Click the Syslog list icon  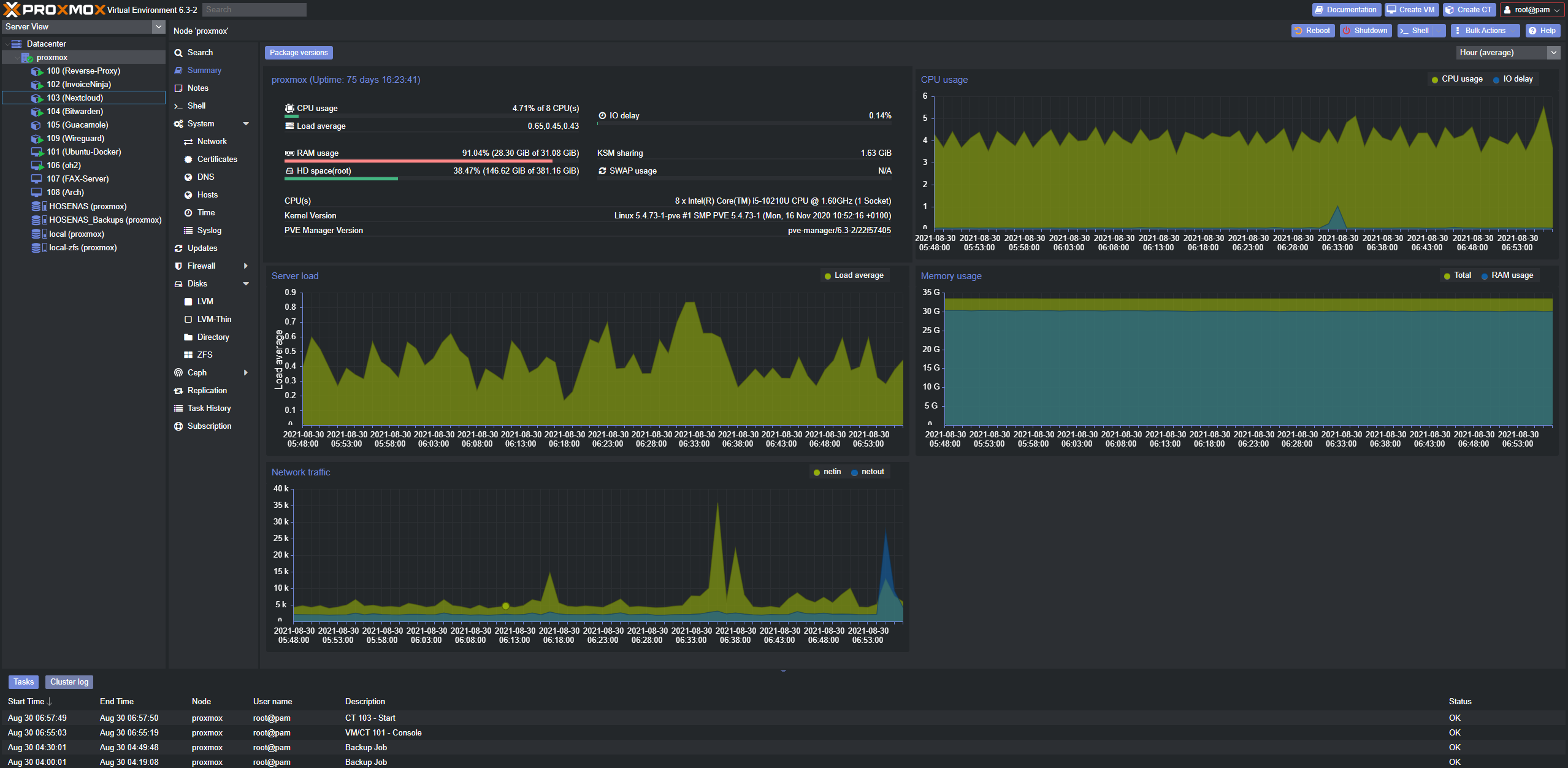tap(188, 231)
